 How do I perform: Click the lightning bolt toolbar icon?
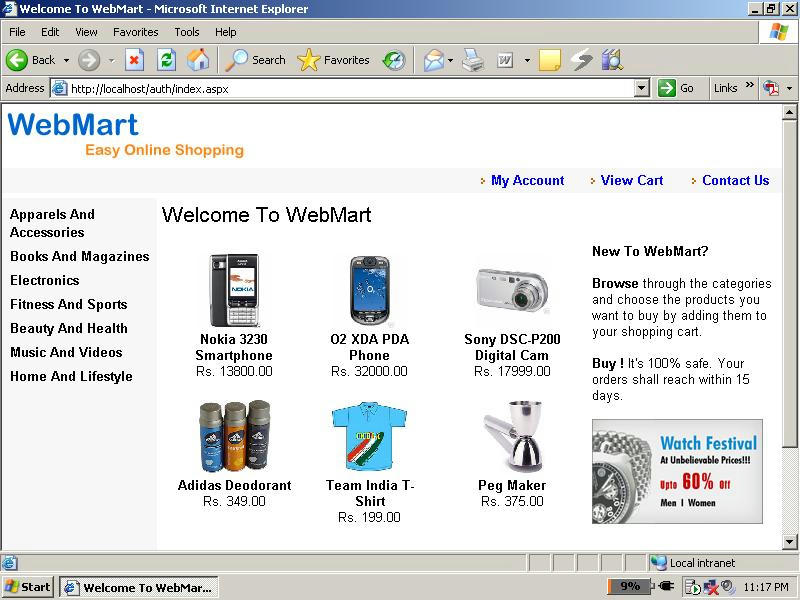[581, 60]
